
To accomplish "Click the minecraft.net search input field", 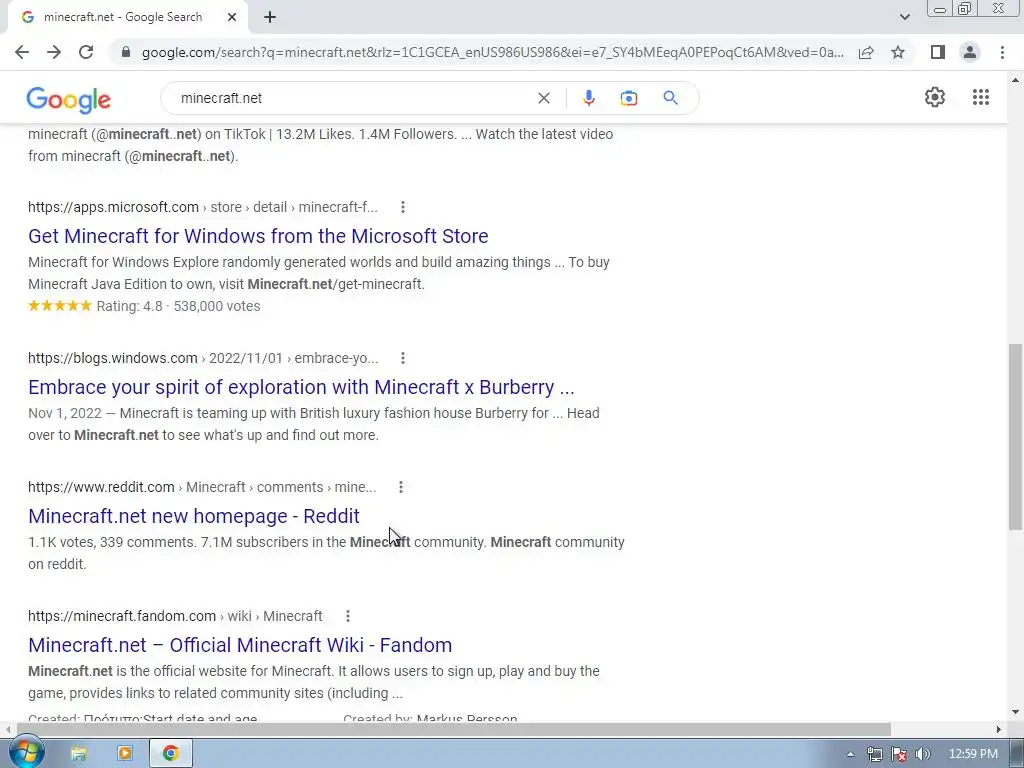I will [353, 98].
